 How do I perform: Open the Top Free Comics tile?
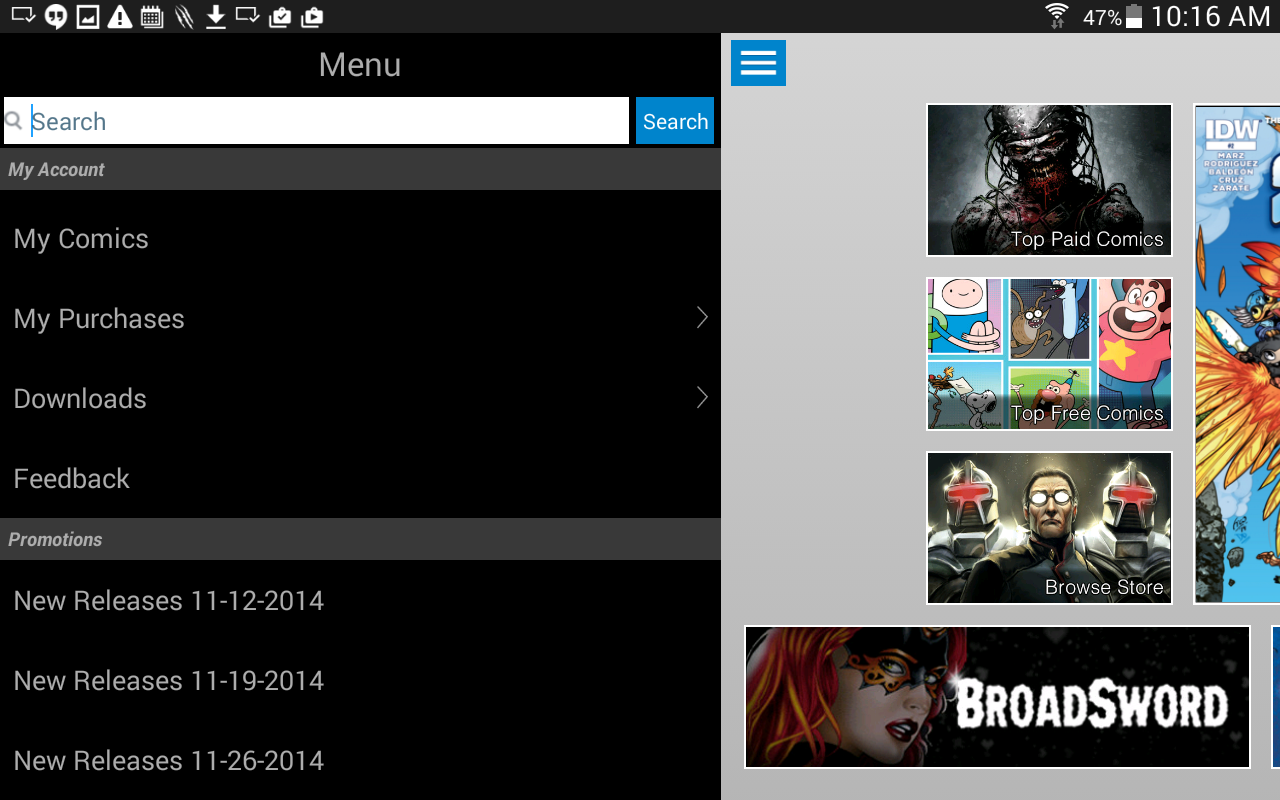click(x=1049, y=354)
